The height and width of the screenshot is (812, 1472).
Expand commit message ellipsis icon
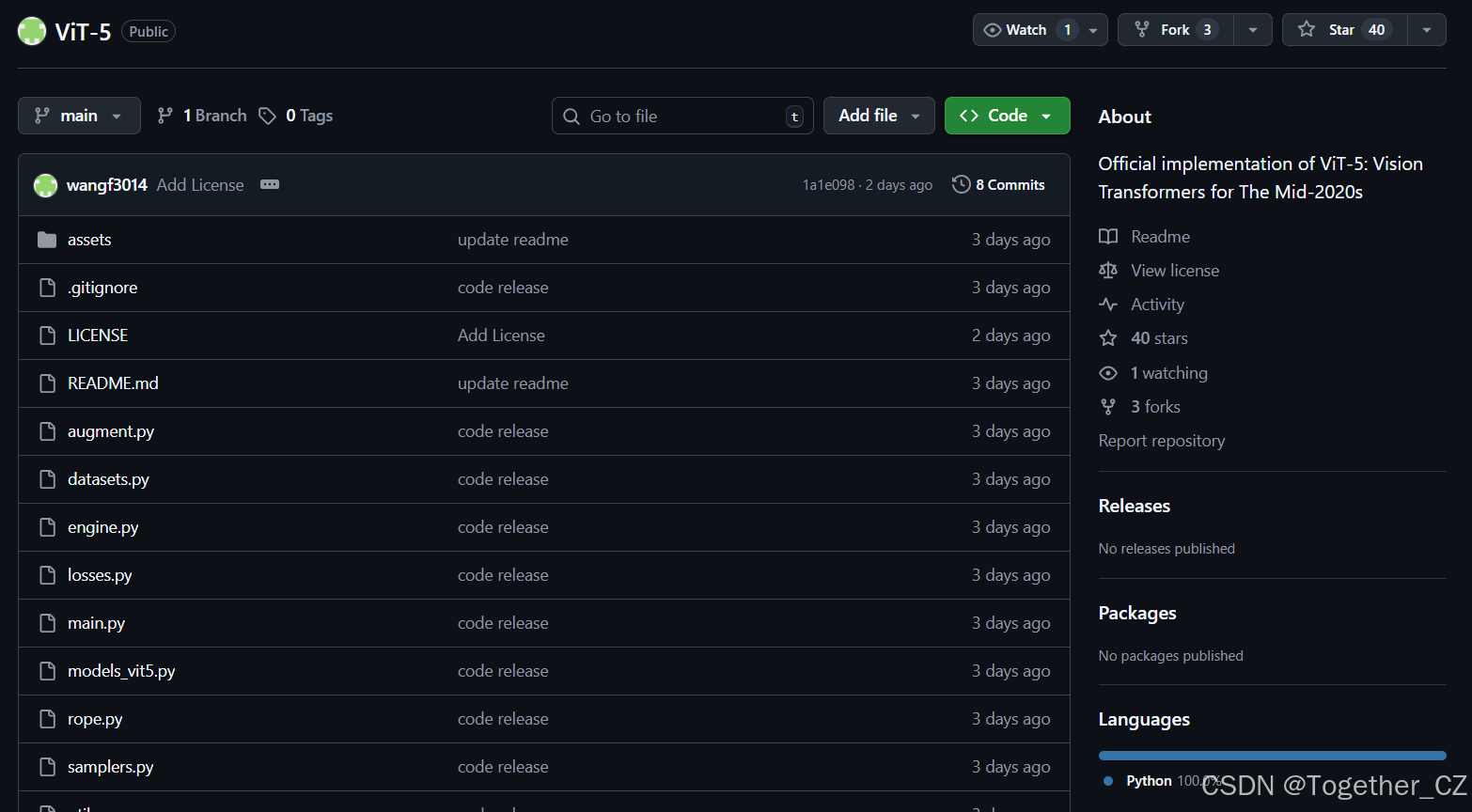point(270,185)
